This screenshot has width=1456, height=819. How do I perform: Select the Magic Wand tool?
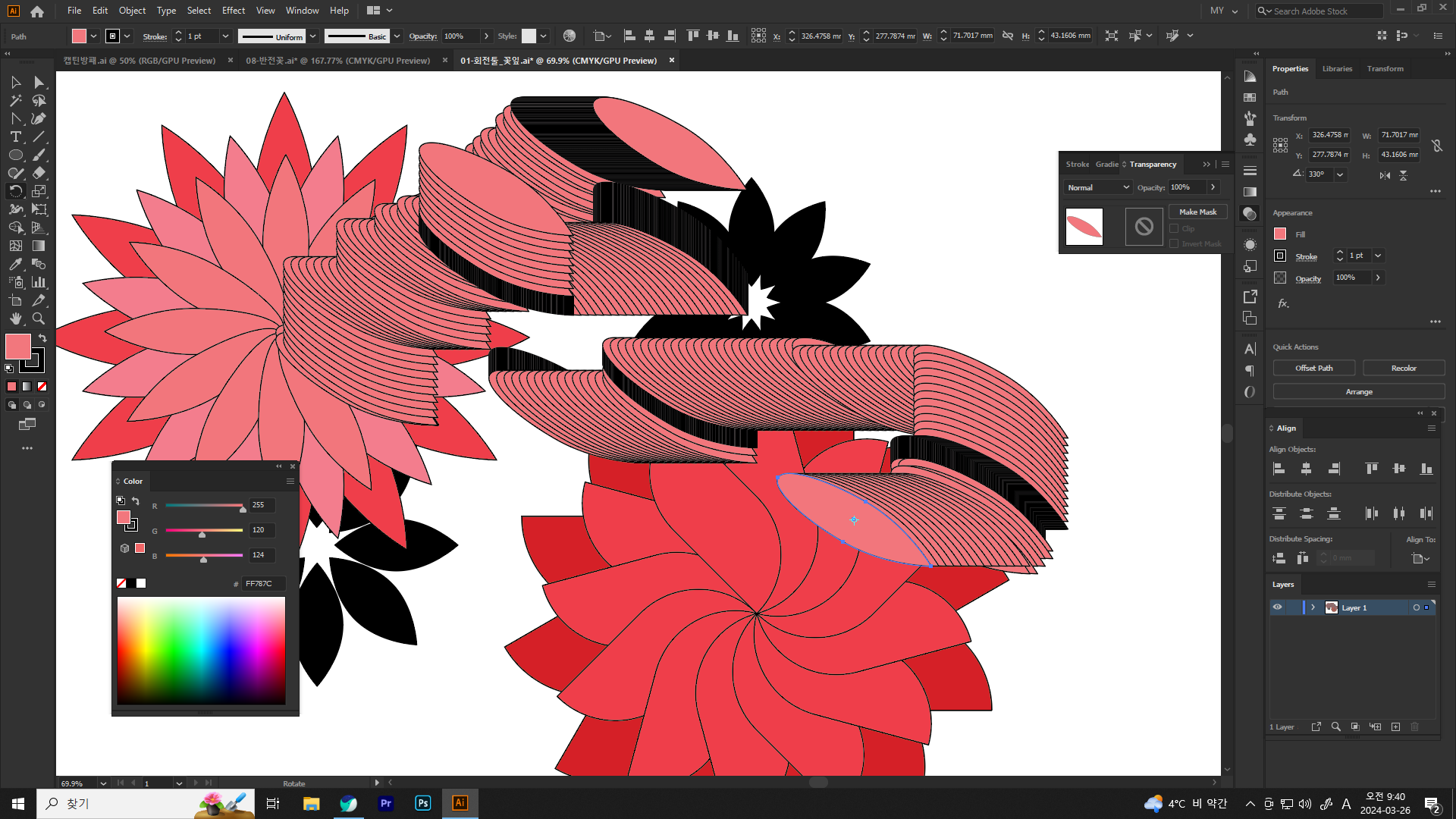[15, 101]
